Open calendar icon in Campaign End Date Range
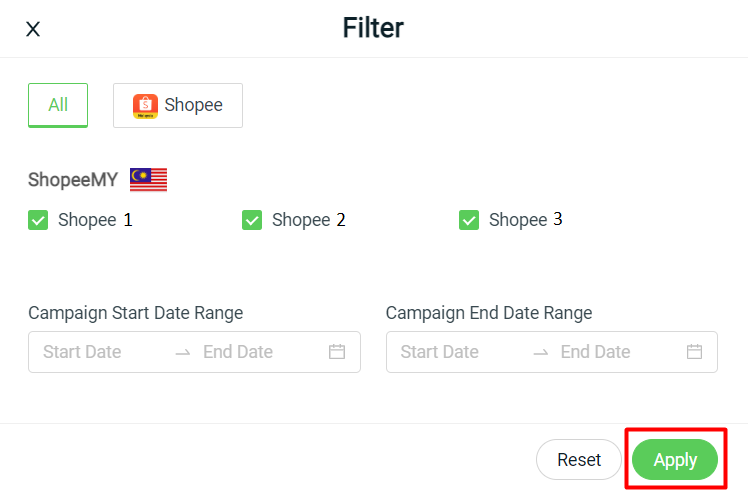 tap(694, 352)
